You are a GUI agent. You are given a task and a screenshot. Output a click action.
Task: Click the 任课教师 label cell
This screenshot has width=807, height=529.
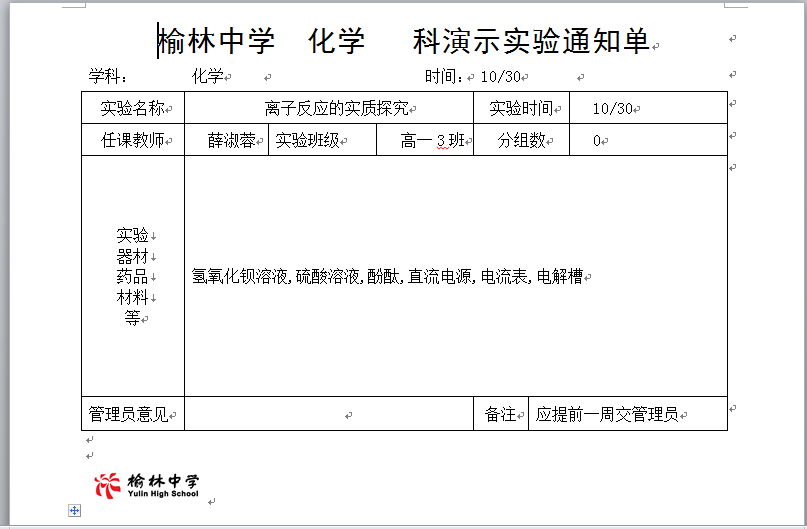(132, 141)
